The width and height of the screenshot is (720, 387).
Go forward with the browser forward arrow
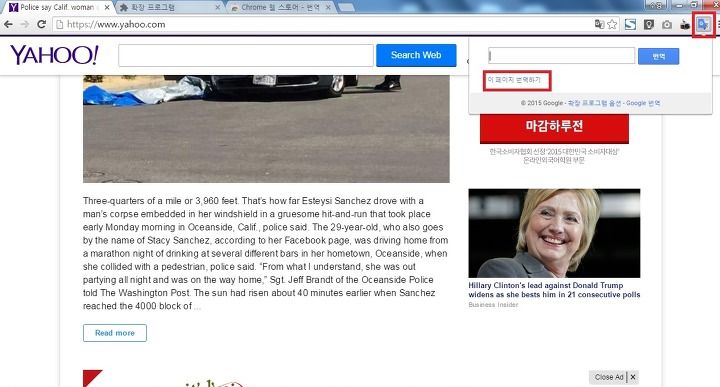pyautogui.click(x=25, y=24)
